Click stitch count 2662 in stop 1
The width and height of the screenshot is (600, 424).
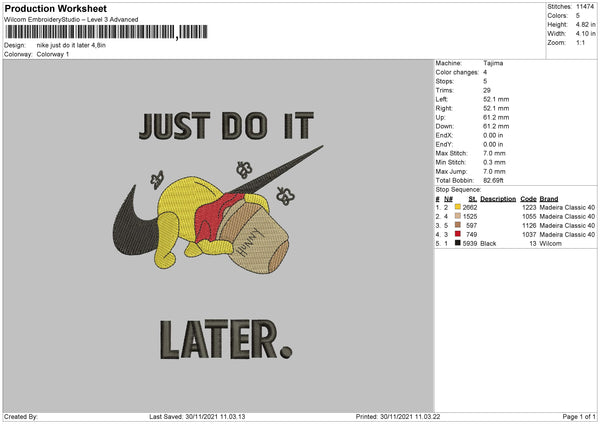coord(470,207)
